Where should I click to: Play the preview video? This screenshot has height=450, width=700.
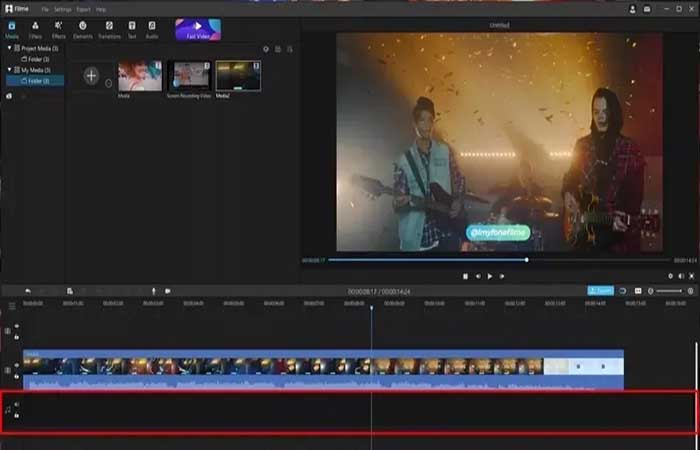[x=490, y=276]
